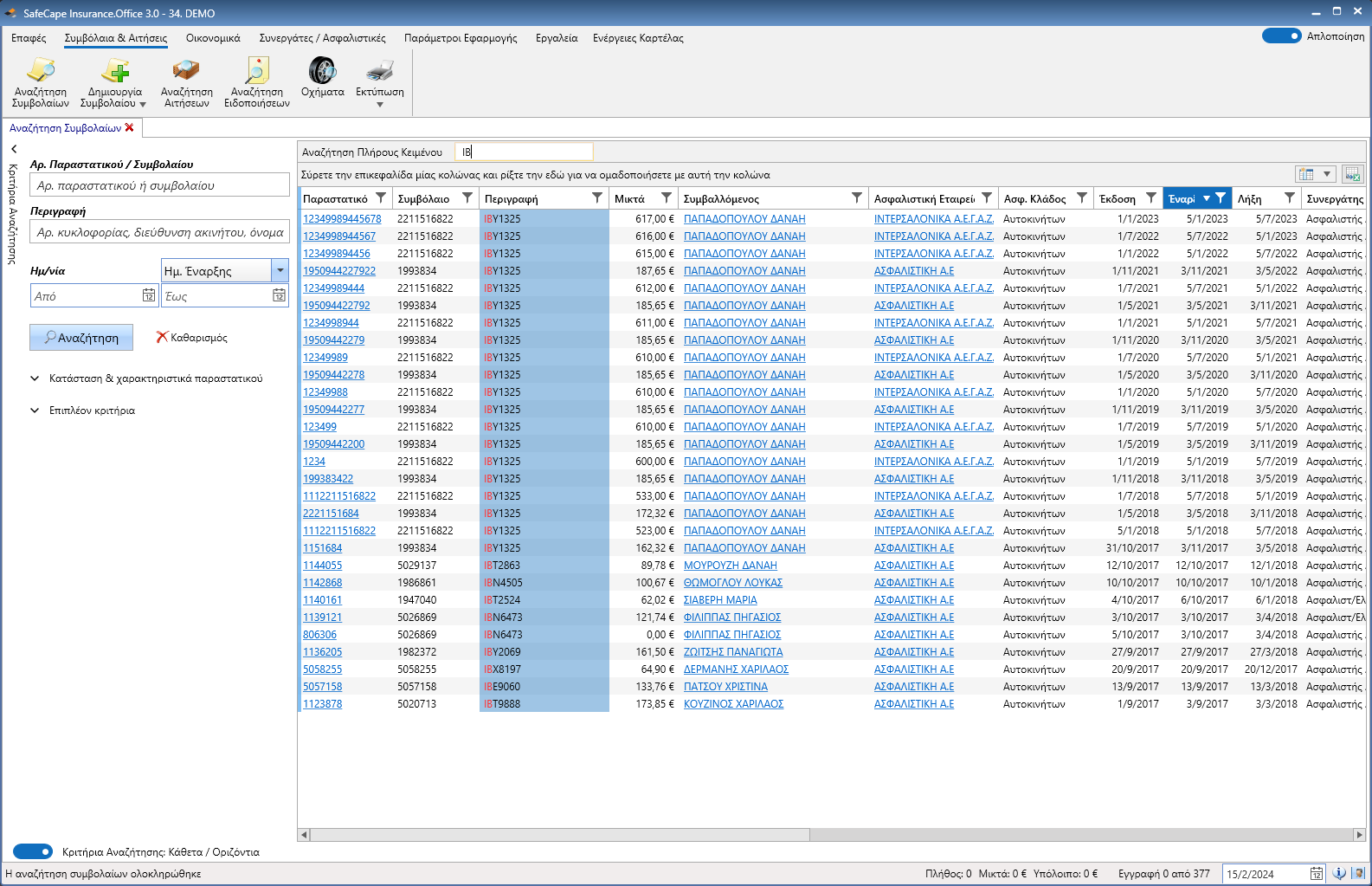Open the Επαφές menu
This screenshot has width=1372, height=886.
coord(29,38)
